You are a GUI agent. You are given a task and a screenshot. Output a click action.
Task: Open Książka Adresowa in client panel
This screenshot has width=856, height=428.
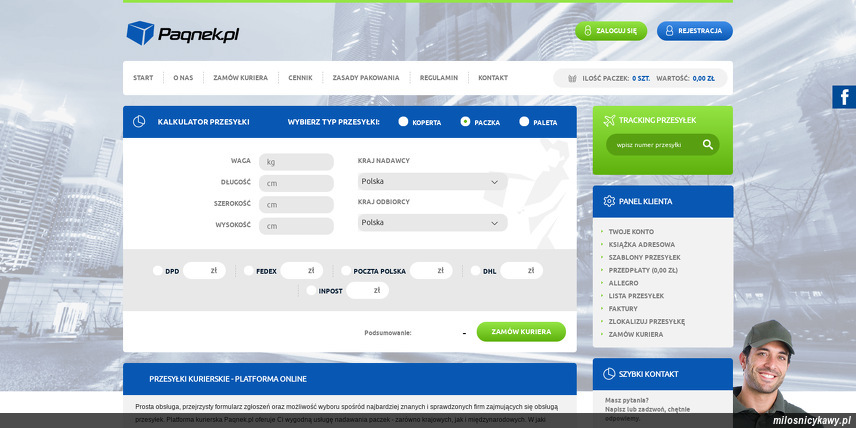[641, 244]
